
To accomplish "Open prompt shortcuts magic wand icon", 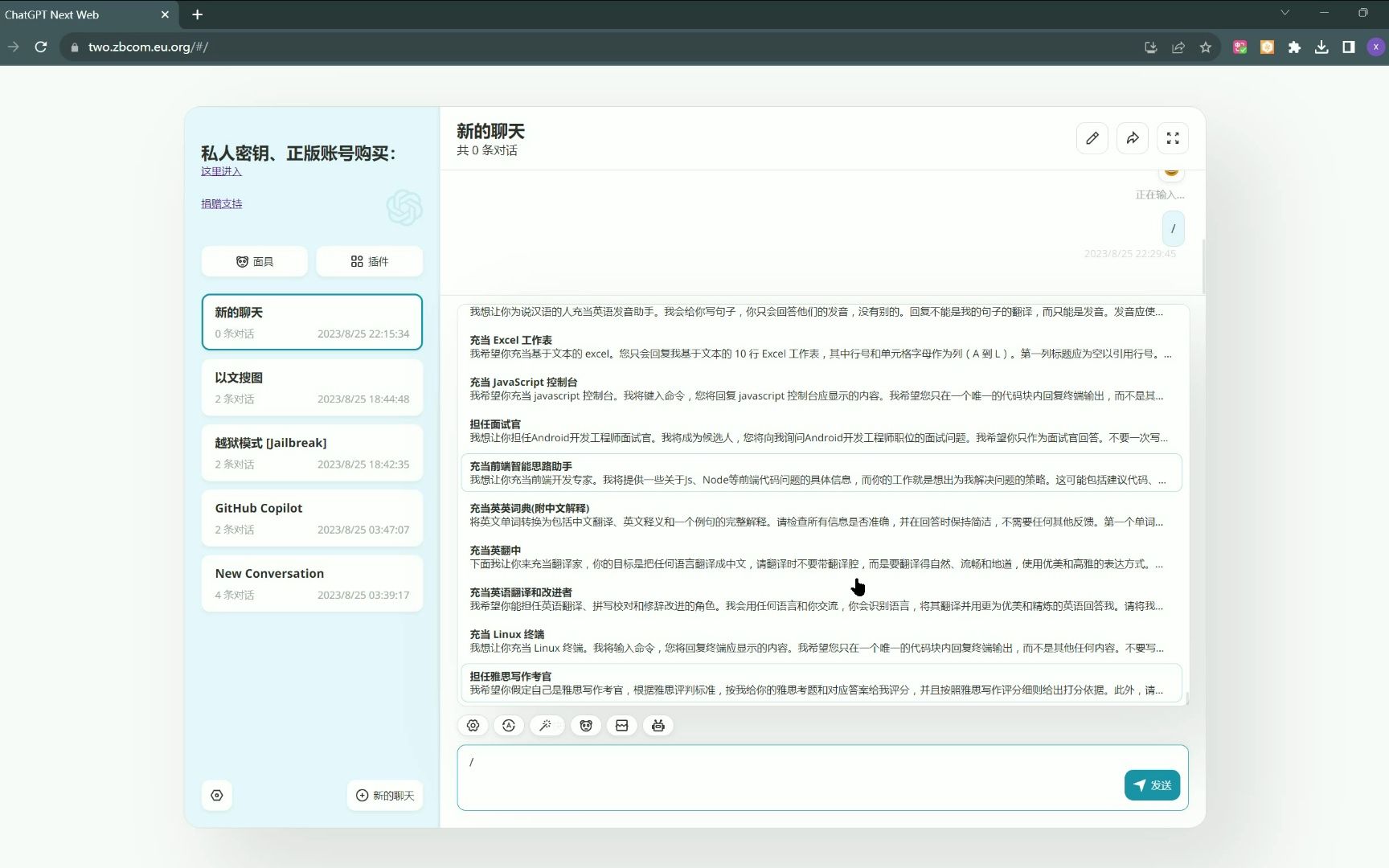I will click(546, 726).
